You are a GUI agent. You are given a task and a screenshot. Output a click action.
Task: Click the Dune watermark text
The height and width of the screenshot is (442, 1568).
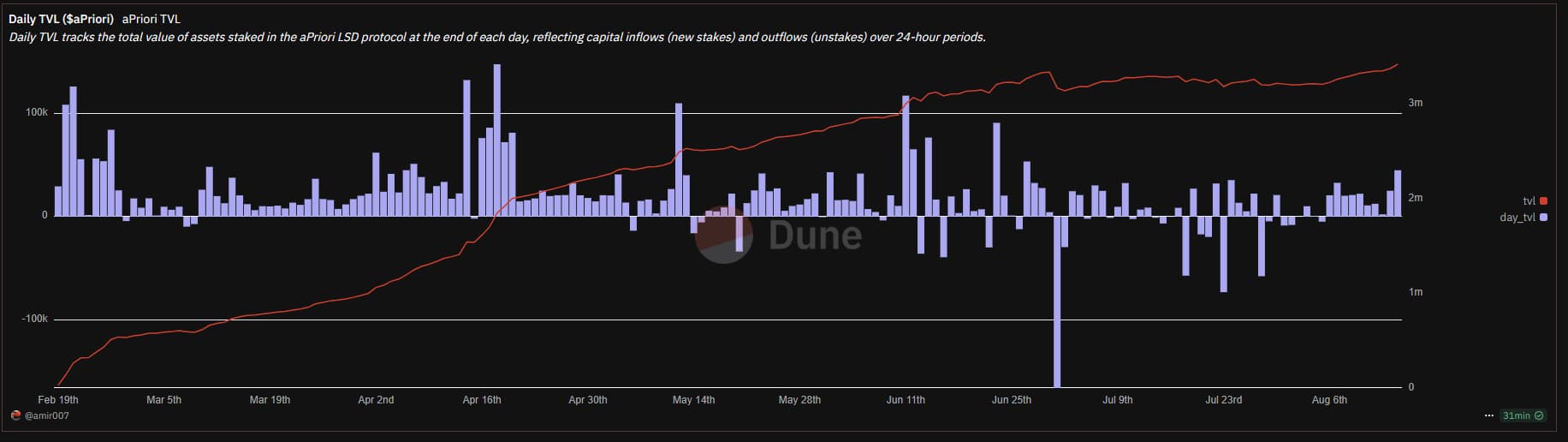click(x=815, y=236)
